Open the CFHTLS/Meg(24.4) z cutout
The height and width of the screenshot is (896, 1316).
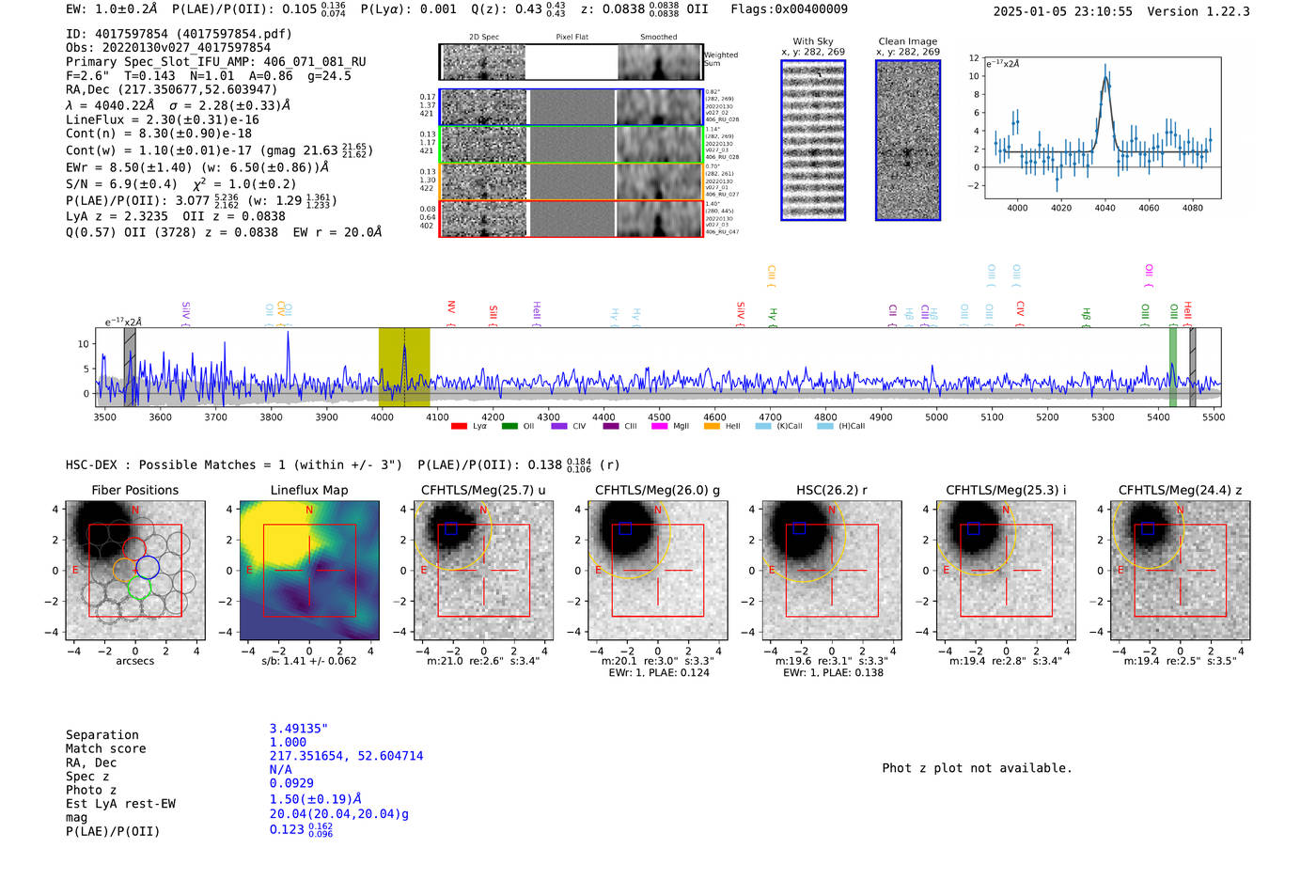[x=1180, y=570]
